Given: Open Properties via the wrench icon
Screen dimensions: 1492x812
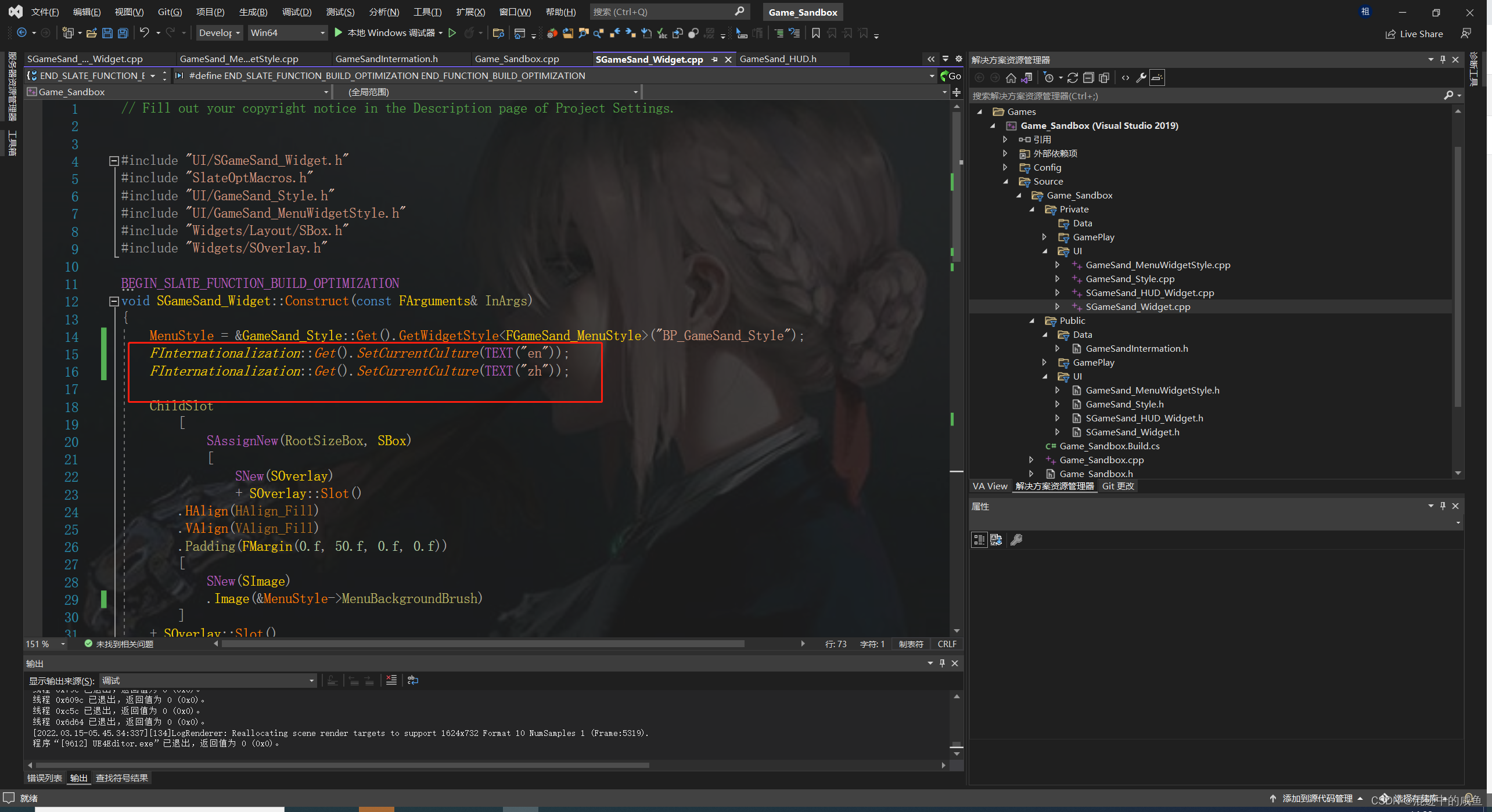Looking at the screenshot, I should pos(1141,78).
